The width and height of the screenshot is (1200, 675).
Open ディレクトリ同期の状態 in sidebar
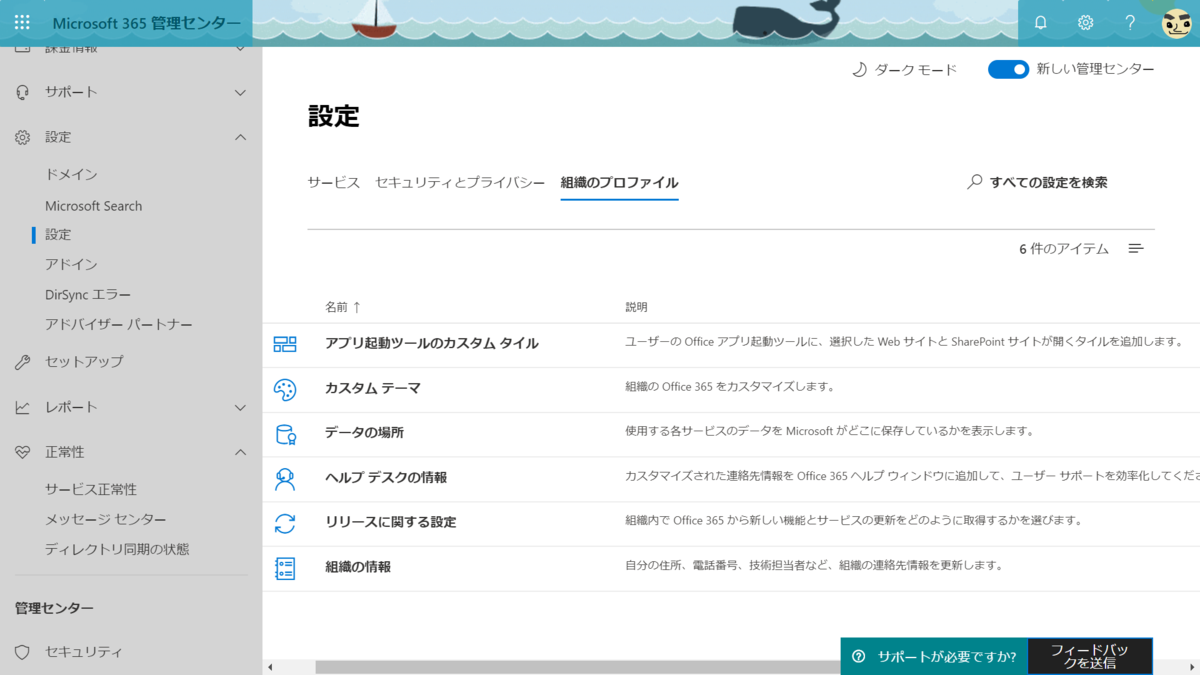point(117,550)
